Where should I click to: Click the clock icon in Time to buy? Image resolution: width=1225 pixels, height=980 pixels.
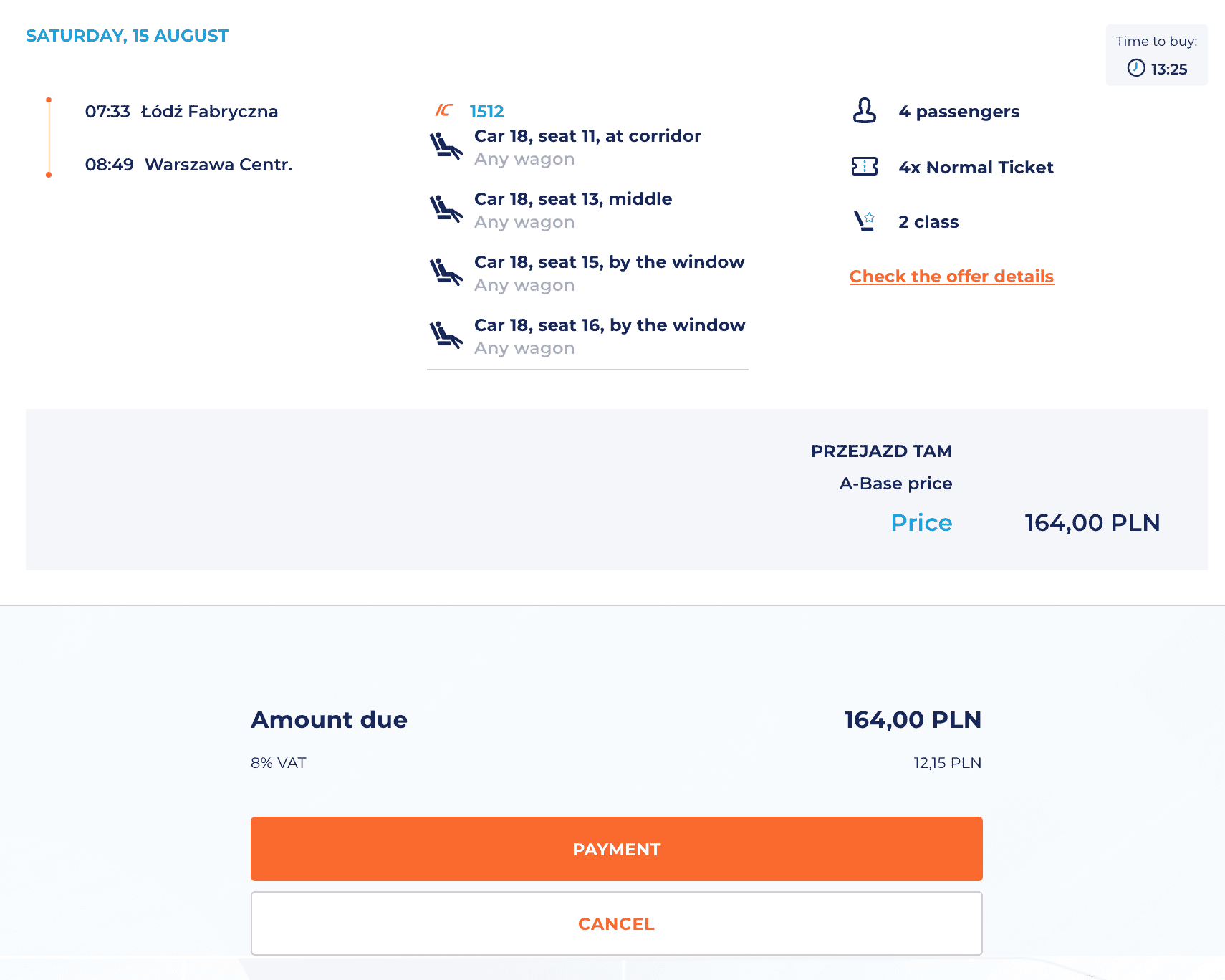click(1136, 68)
